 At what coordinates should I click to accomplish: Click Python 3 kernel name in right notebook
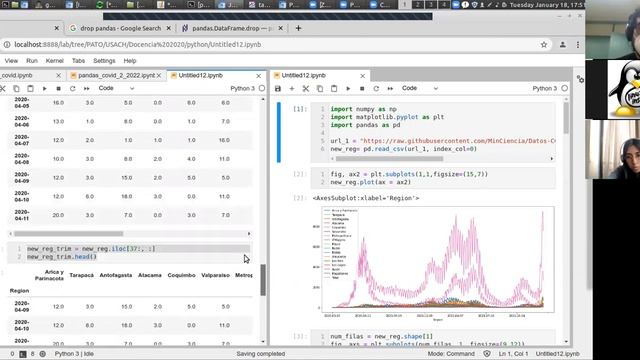(x=544, y=88)
